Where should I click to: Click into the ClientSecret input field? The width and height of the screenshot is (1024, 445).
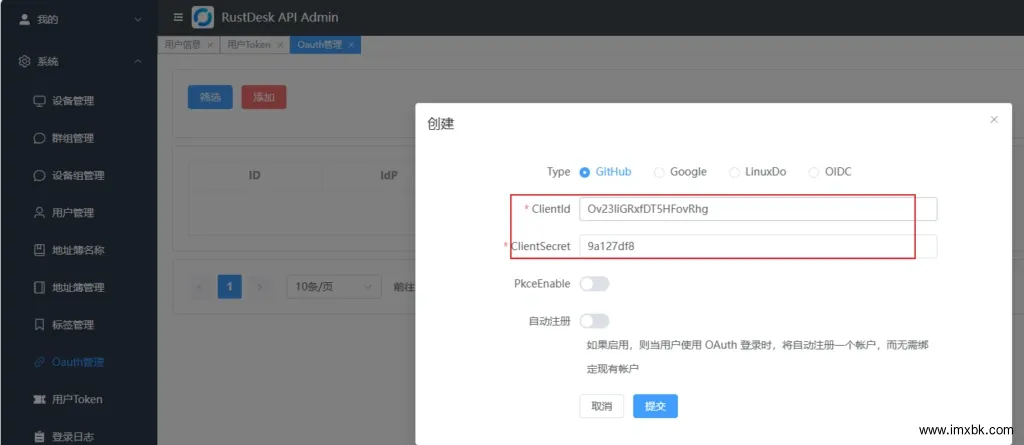(758, 246)
